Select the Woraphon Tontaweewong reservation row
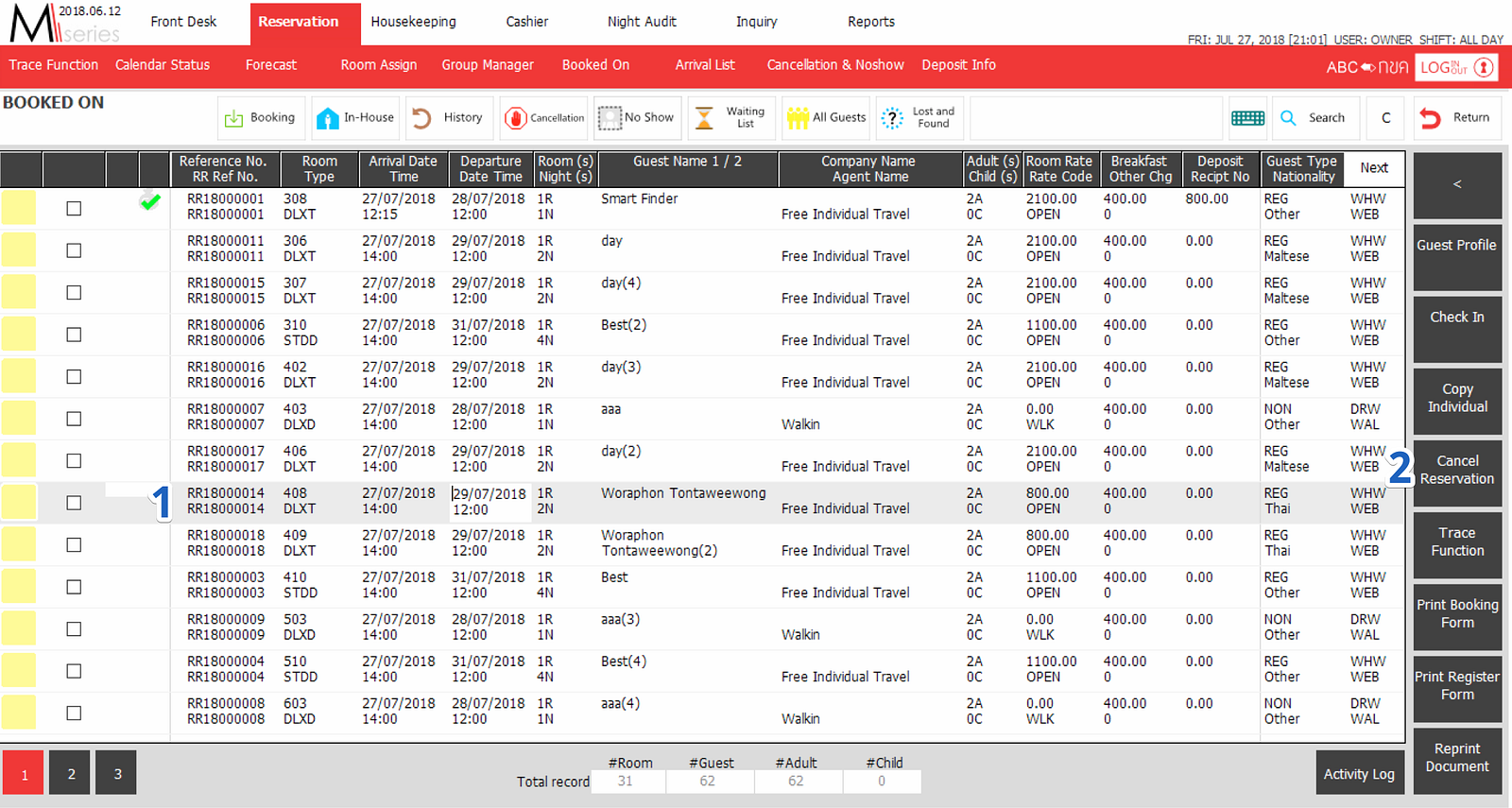Image resolution: width=1512 pixels, height=808 pixels. point(702,502)
